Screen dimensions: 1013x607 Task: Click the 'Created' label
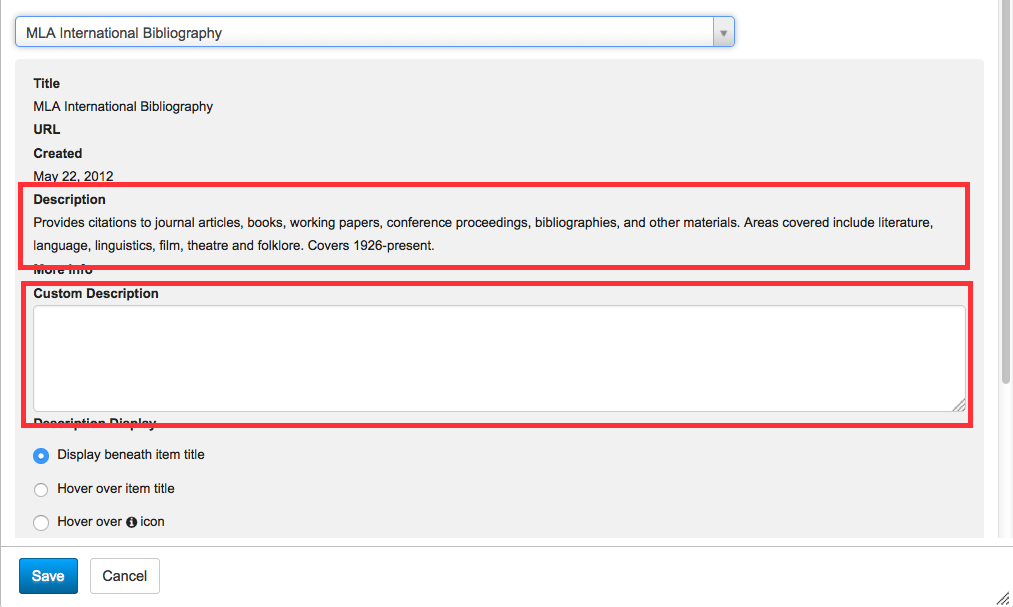[57, 153]
